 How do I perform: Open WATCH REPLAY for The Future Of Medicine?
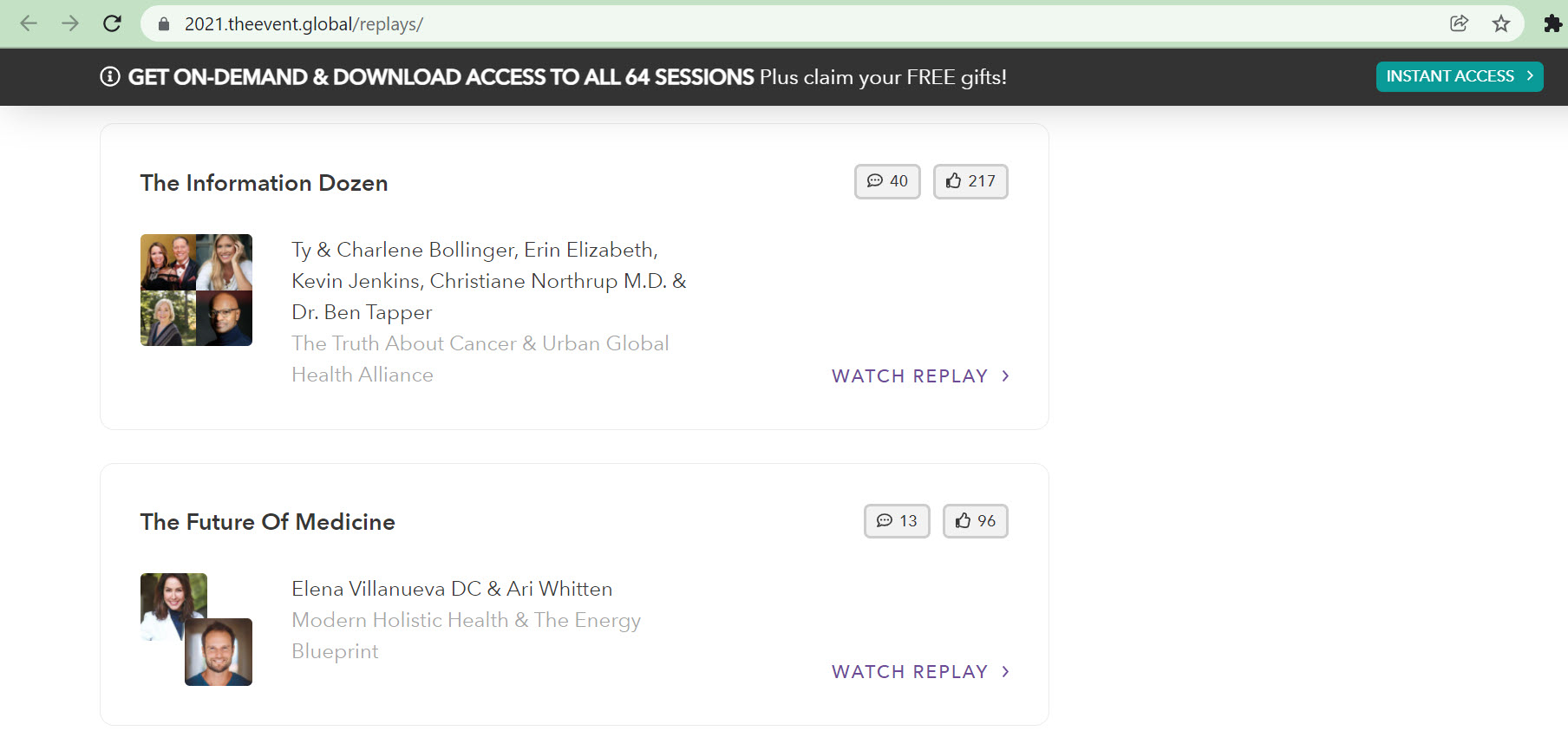(909, 671)
